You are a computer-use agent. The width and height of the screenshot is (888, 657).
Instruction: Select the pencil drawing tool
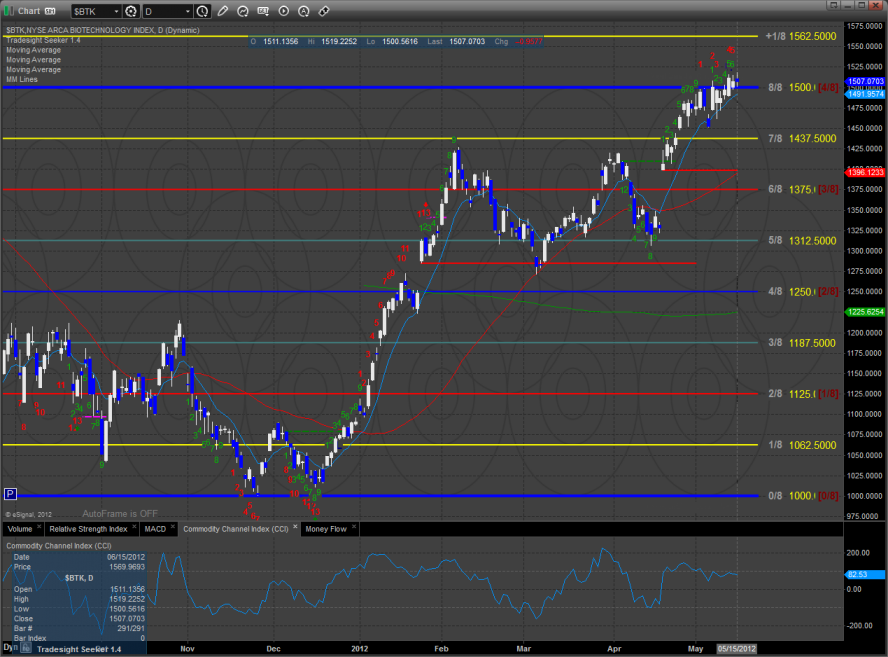221,11
